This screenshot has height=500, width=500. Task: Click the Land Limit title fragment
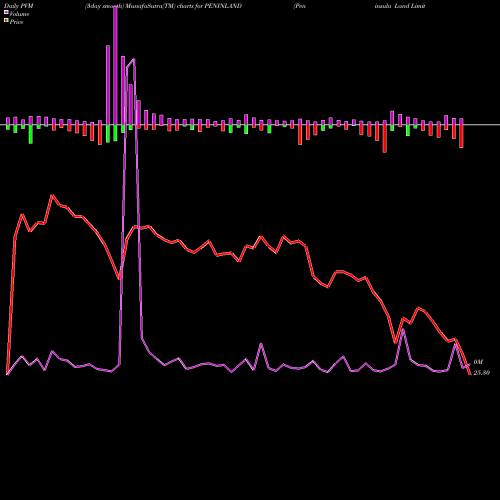point(410,6)
